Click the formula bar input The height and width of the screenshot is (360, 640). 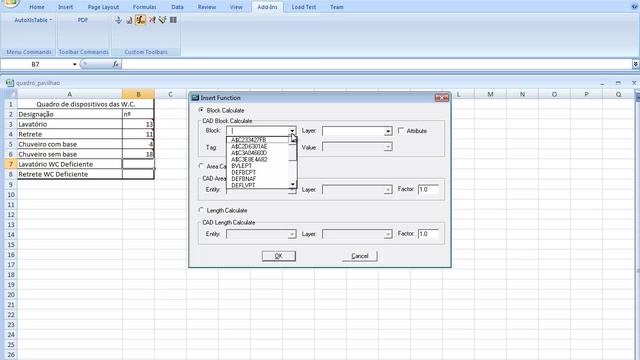click(x=376, y=64)
